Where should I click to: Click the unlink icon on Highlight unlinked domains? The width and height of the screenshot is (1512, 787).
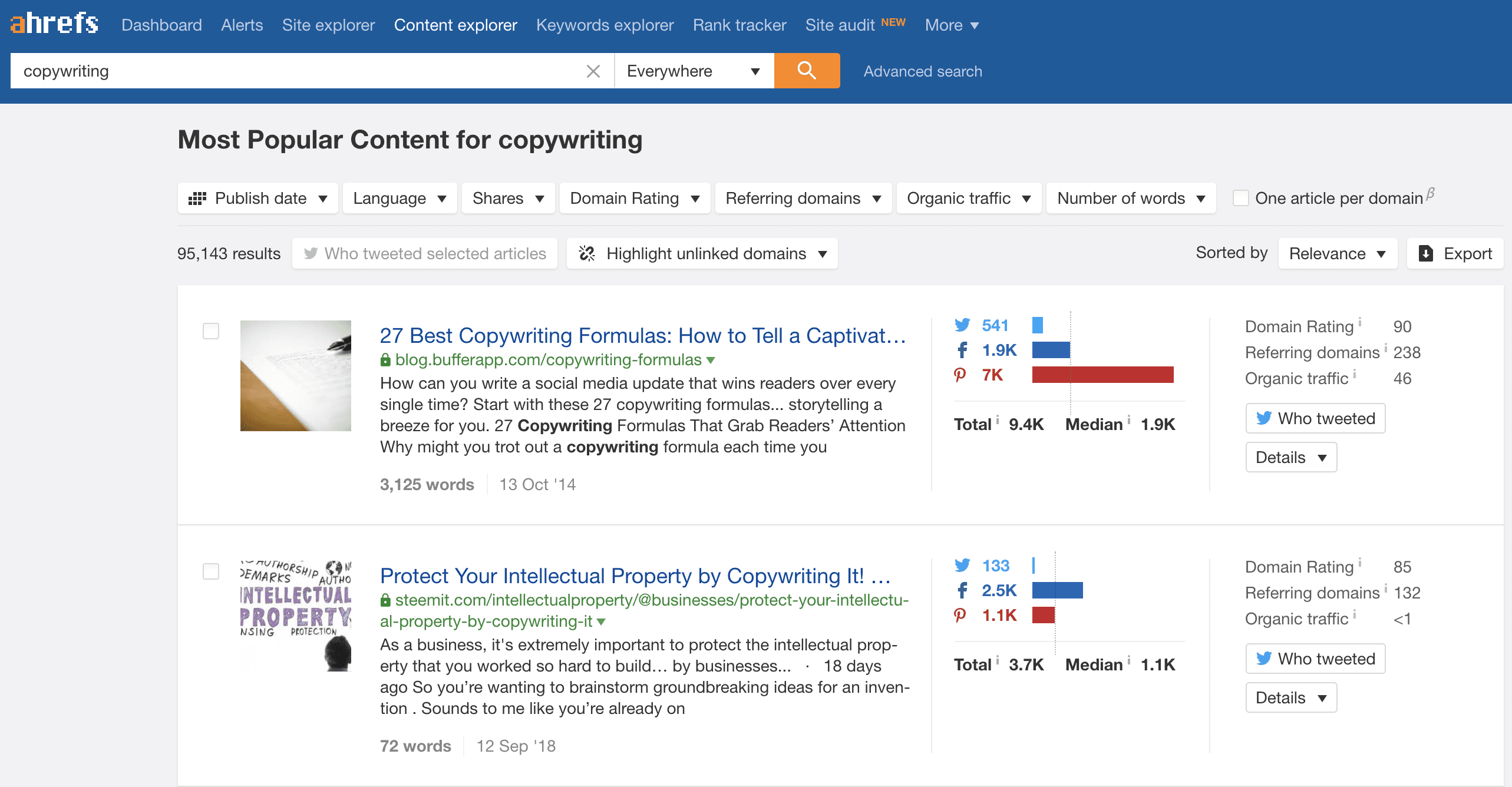587,253
